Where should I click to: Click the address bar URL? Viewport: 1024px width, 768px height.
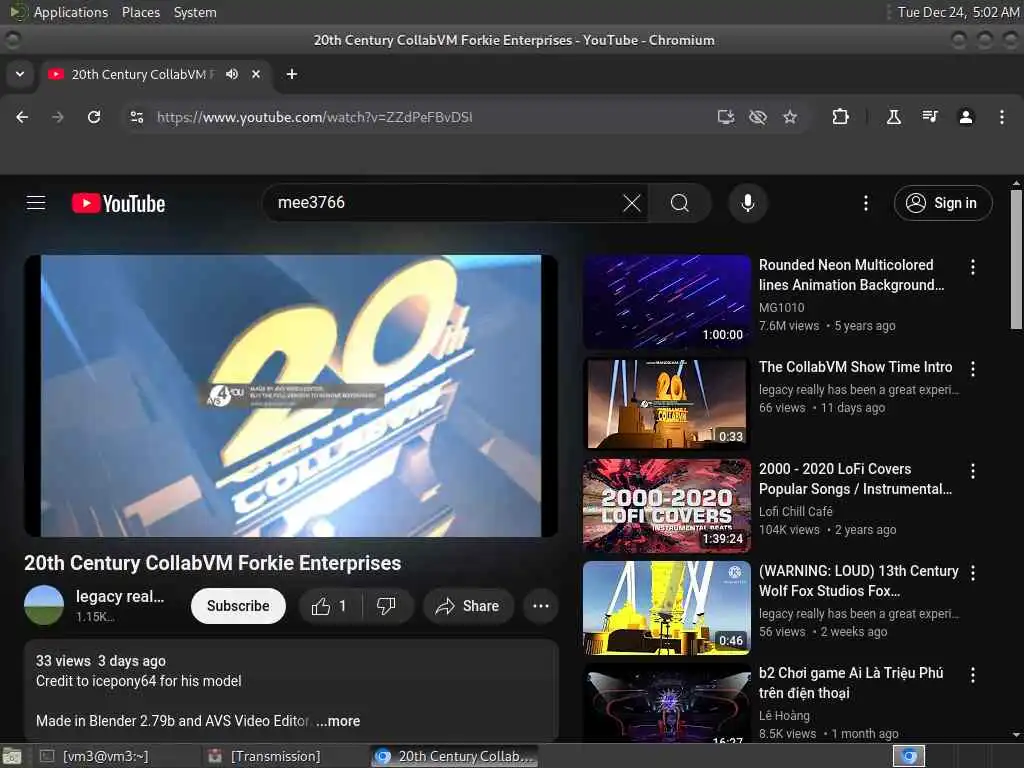[314, 117]
